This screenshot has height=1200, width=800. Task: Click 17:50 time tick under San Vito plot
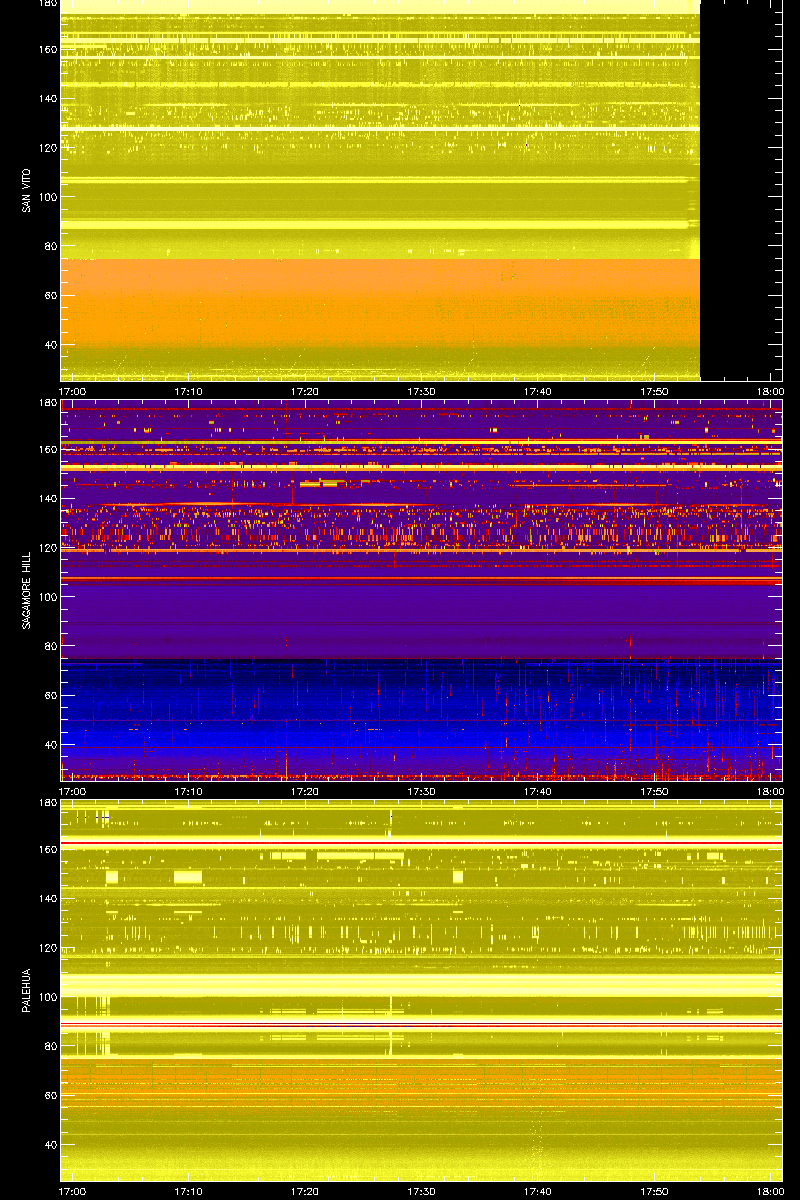[655, 391]
